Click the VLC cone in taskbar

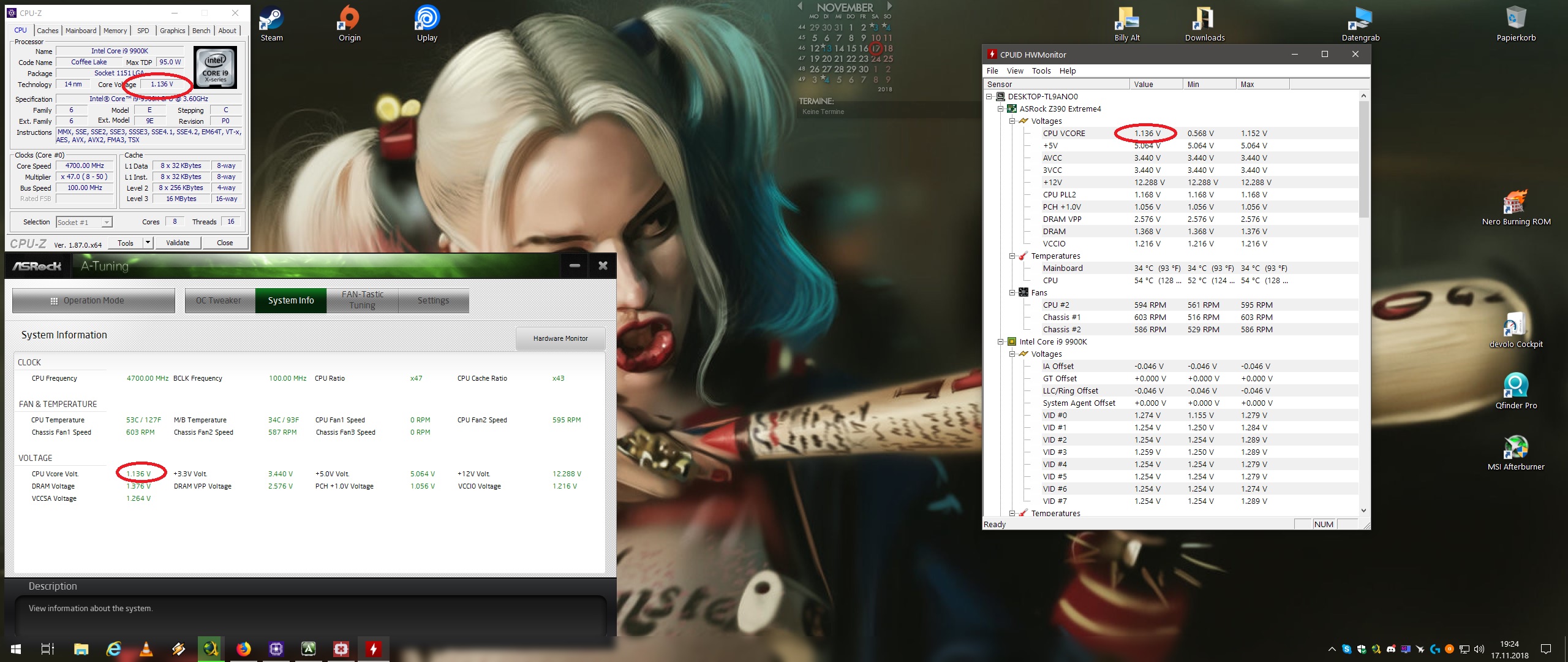[146, 649]
